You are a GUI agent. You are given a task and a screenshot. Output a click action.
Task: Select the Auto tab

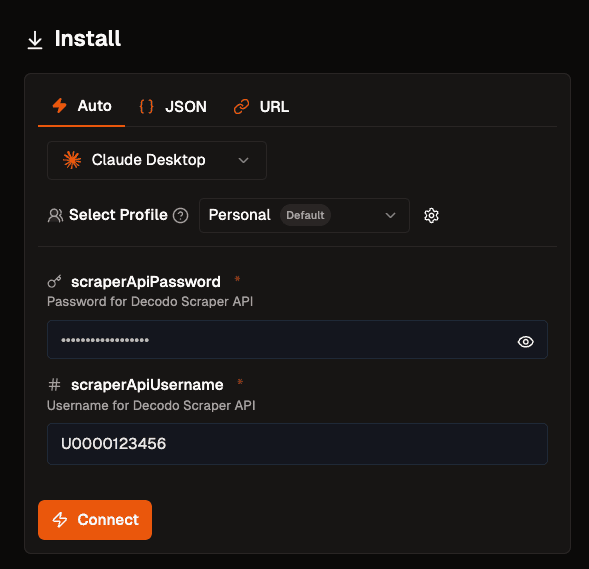(x=82, y=106)
